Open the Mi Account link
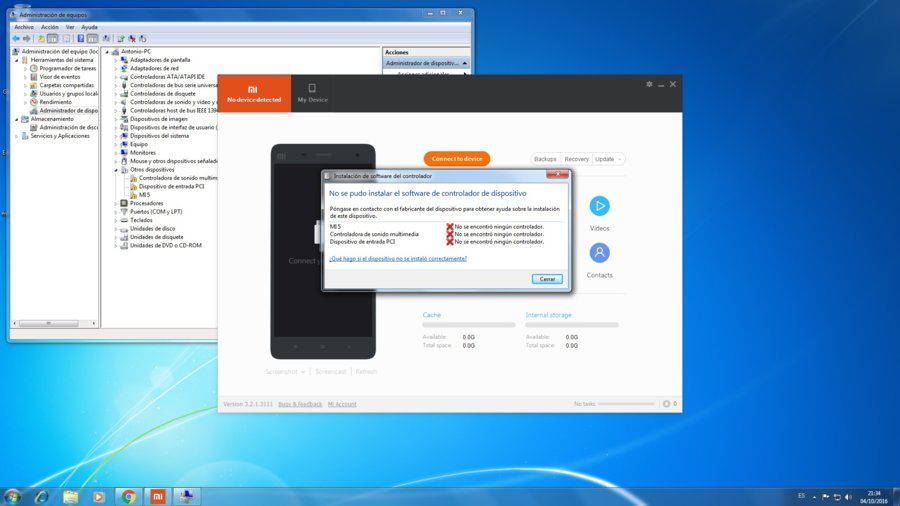The image size is (900, 506). 342,404
